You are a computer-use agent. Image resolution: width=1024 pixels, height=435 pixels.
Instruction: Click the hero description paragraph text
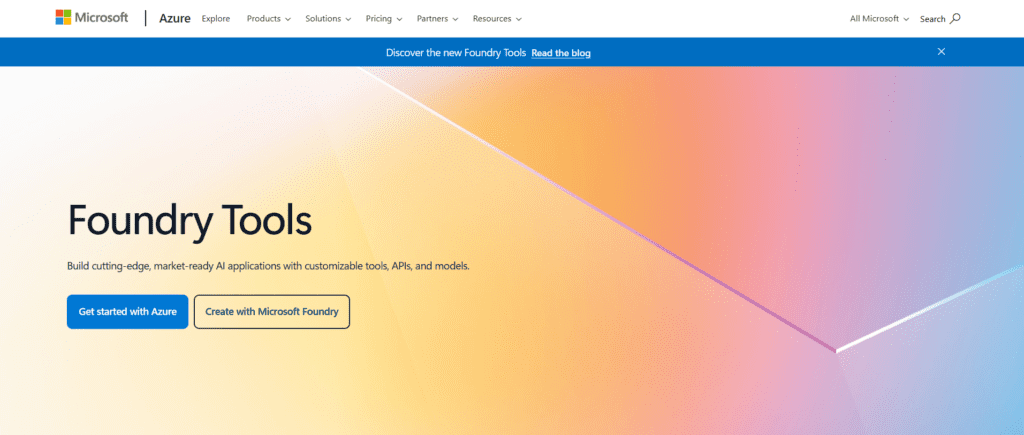point(268,267)
